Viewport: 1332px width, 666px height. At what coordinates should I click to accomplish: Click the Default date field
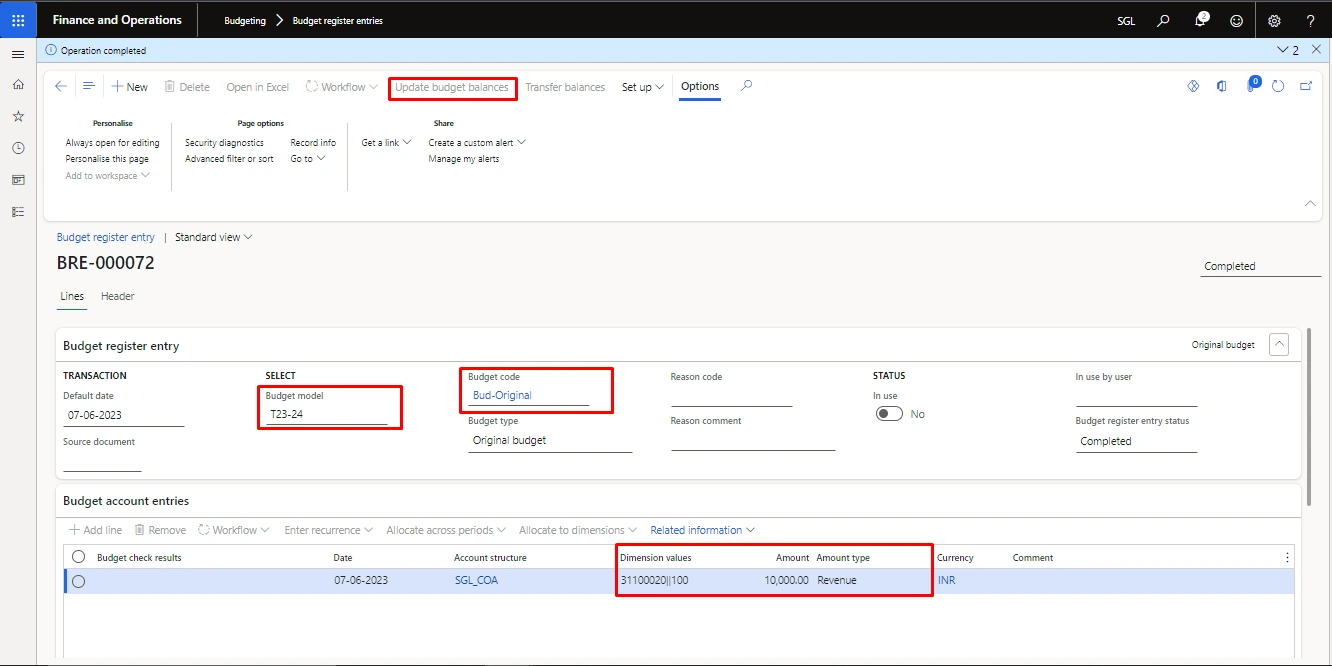[124, 415]
